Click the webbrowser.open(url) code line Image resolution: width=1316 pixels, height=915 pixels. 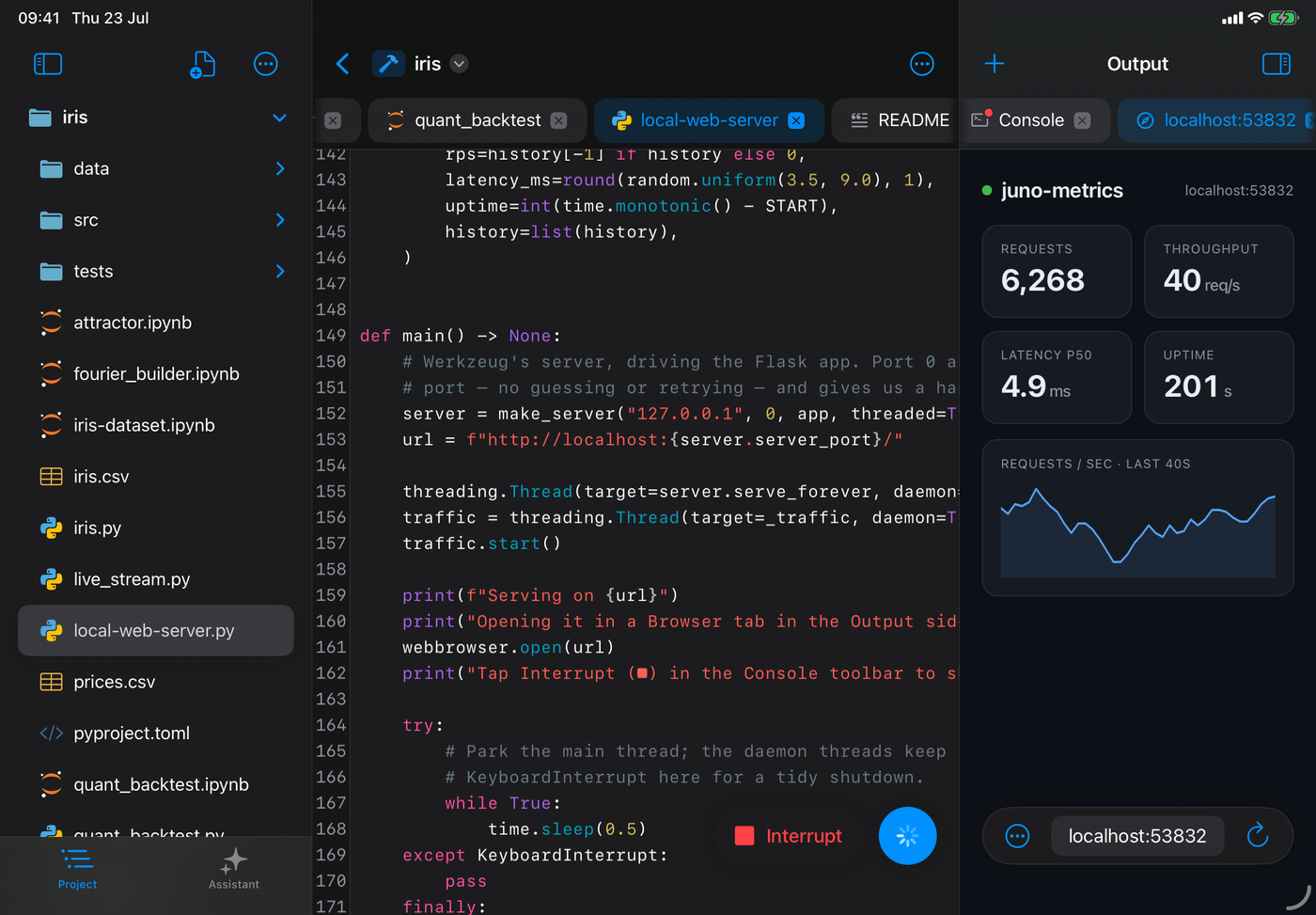point(509,647)
